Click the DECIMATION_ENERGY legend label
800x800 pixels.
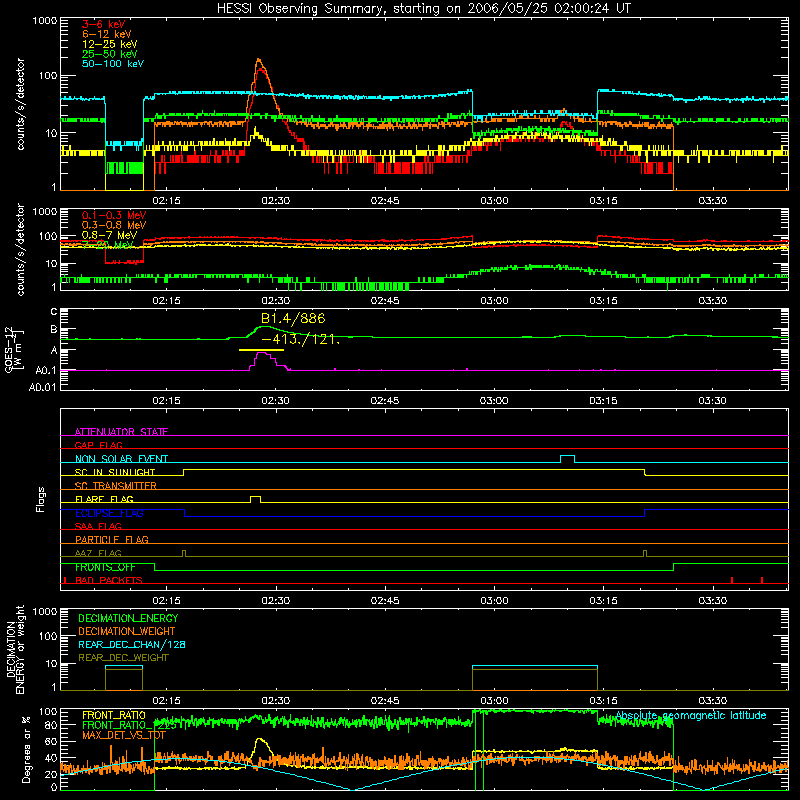[x=128, y=618]
